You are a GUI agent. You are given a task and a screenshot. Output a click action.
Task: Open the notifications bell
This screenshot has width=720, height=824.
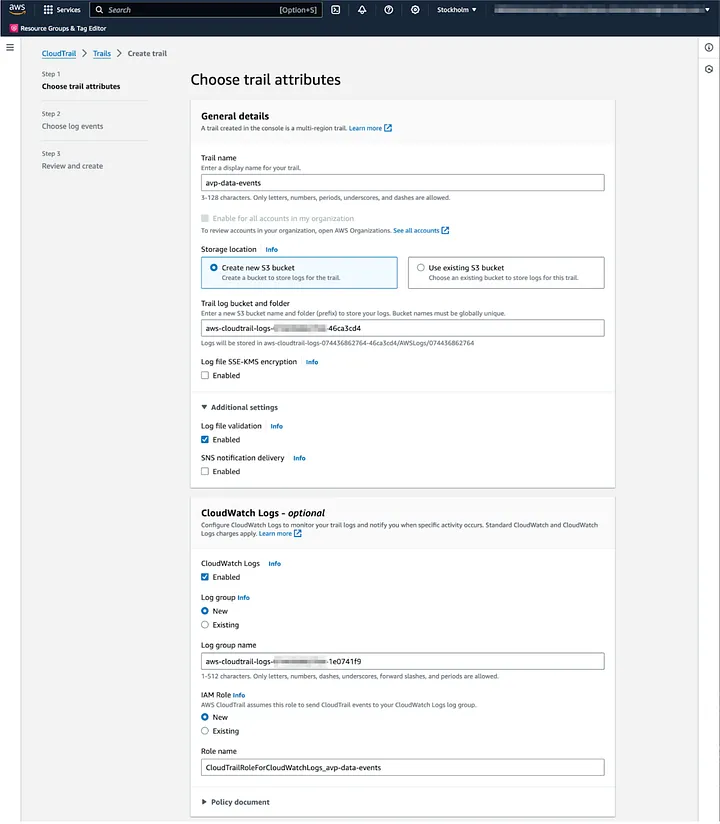click(362, 9)
